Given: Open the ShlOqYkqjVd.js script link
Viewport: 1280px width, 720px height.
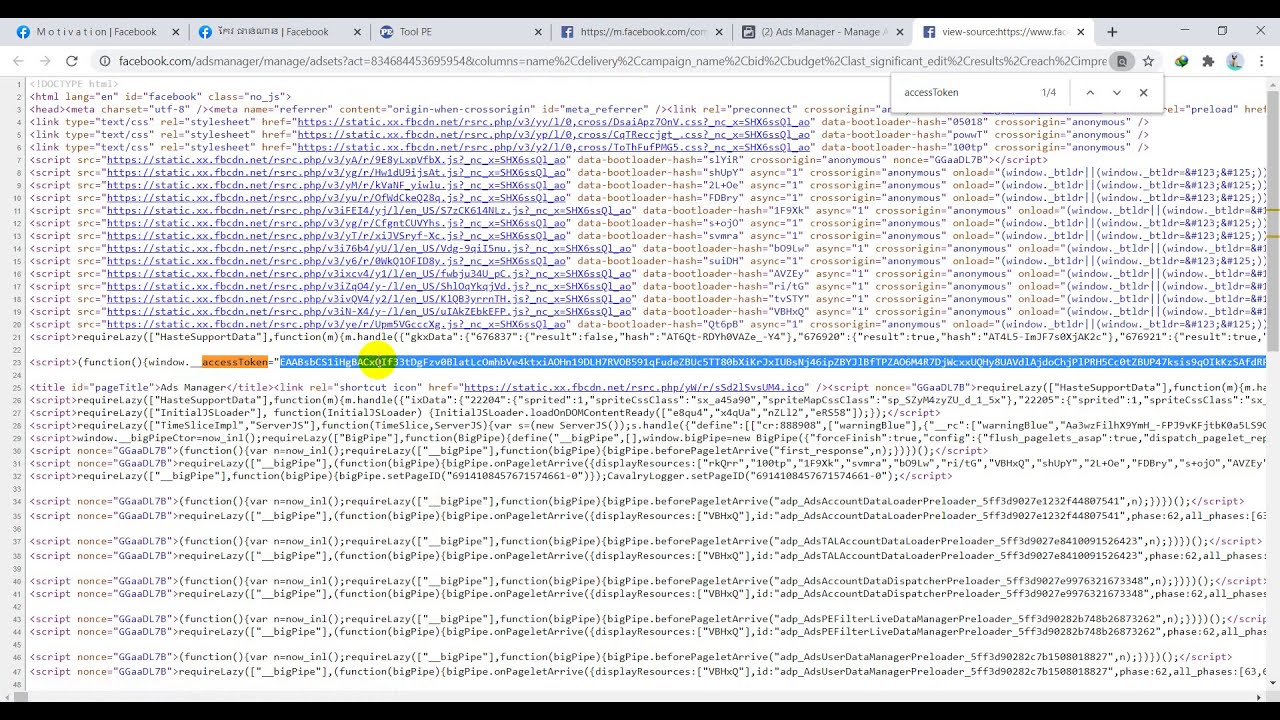Looking at the screenshot, I should [369, 286].
